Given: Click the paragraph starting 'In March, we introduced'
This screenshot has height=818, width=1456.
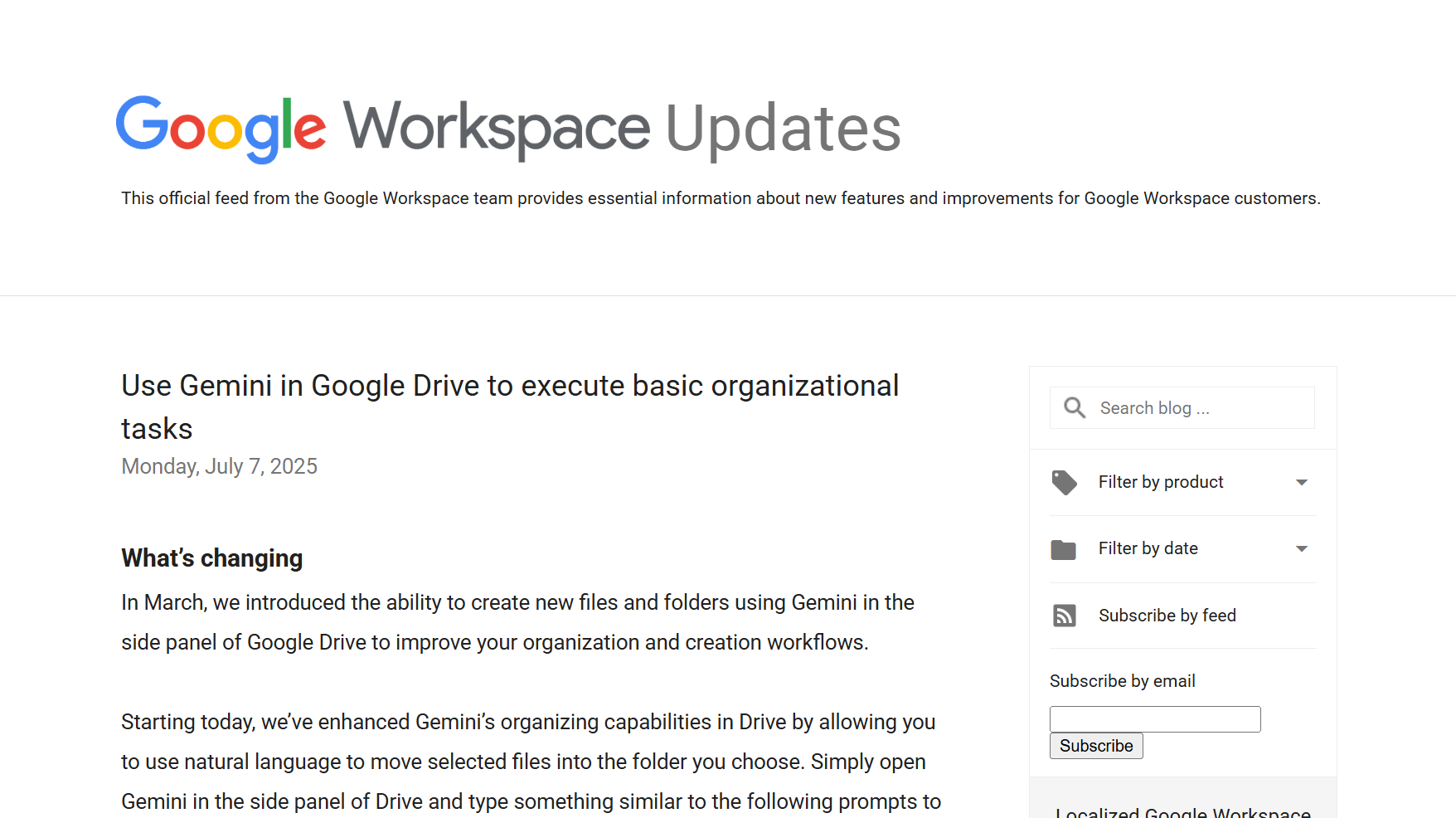Looking at the screenshot, I should click(517, 622).
